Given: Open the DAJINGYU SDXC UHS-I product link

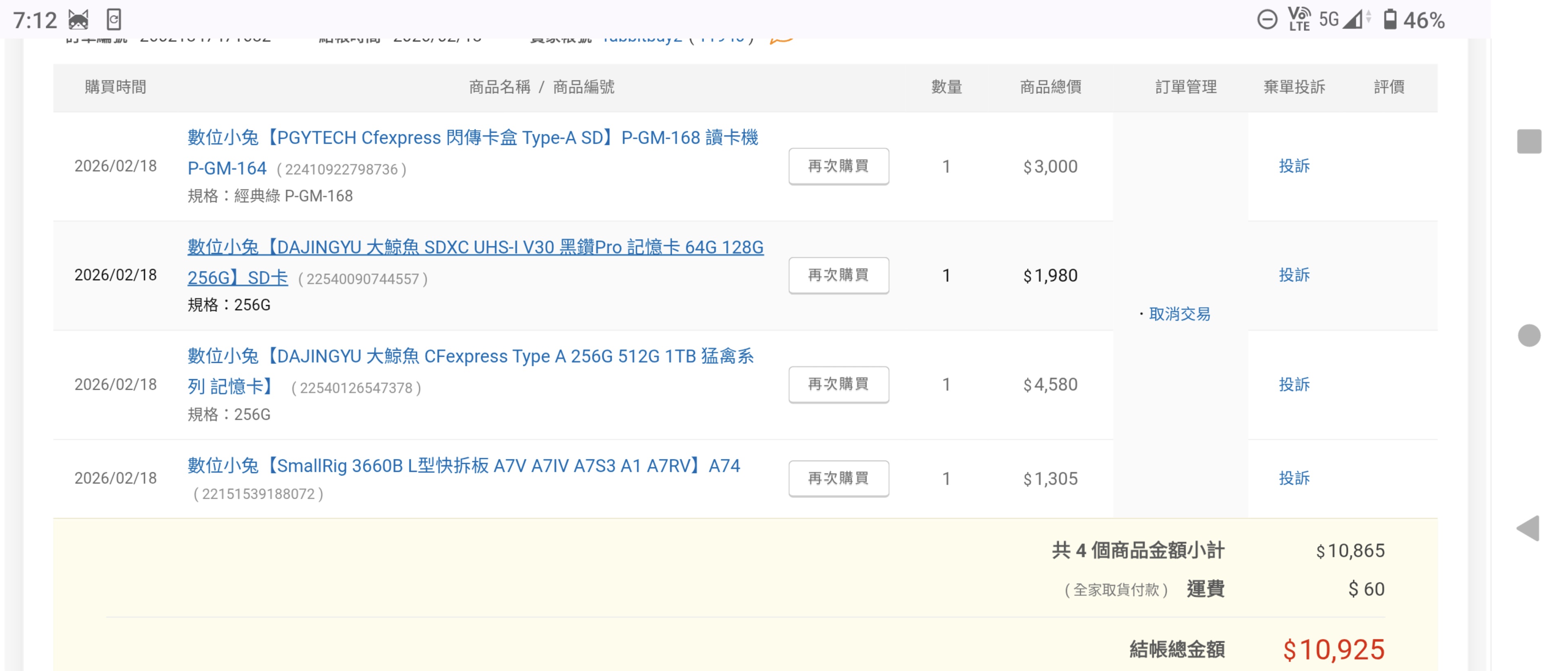Looking at the screenshot, I should [475, 248].
